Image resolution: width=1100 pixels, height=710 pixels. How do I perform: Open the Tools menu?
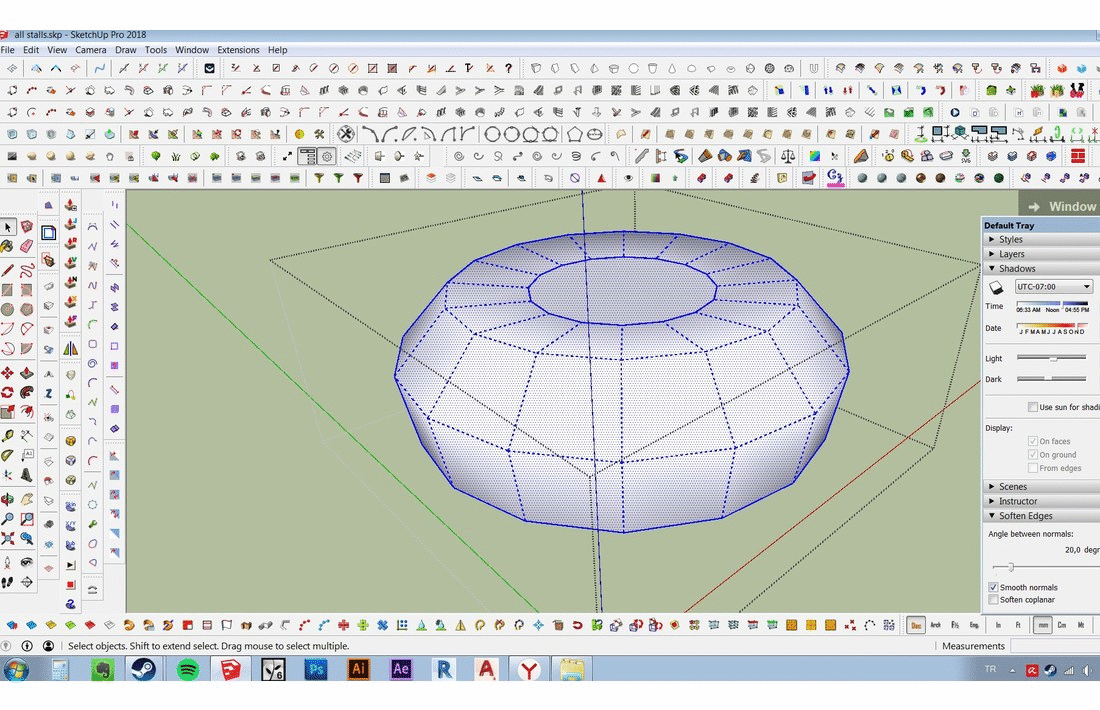coord(156,50)
